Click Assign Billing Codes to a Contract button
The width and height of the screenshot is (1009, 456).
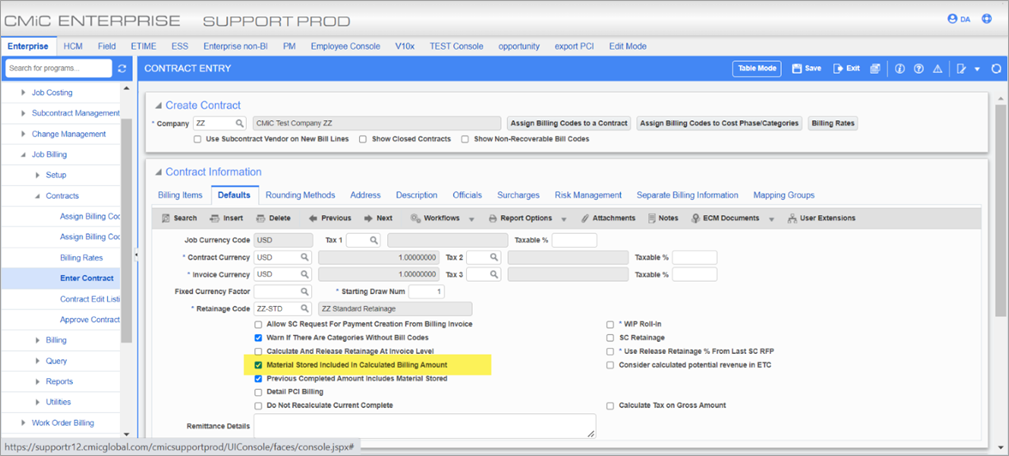(568, 123)
